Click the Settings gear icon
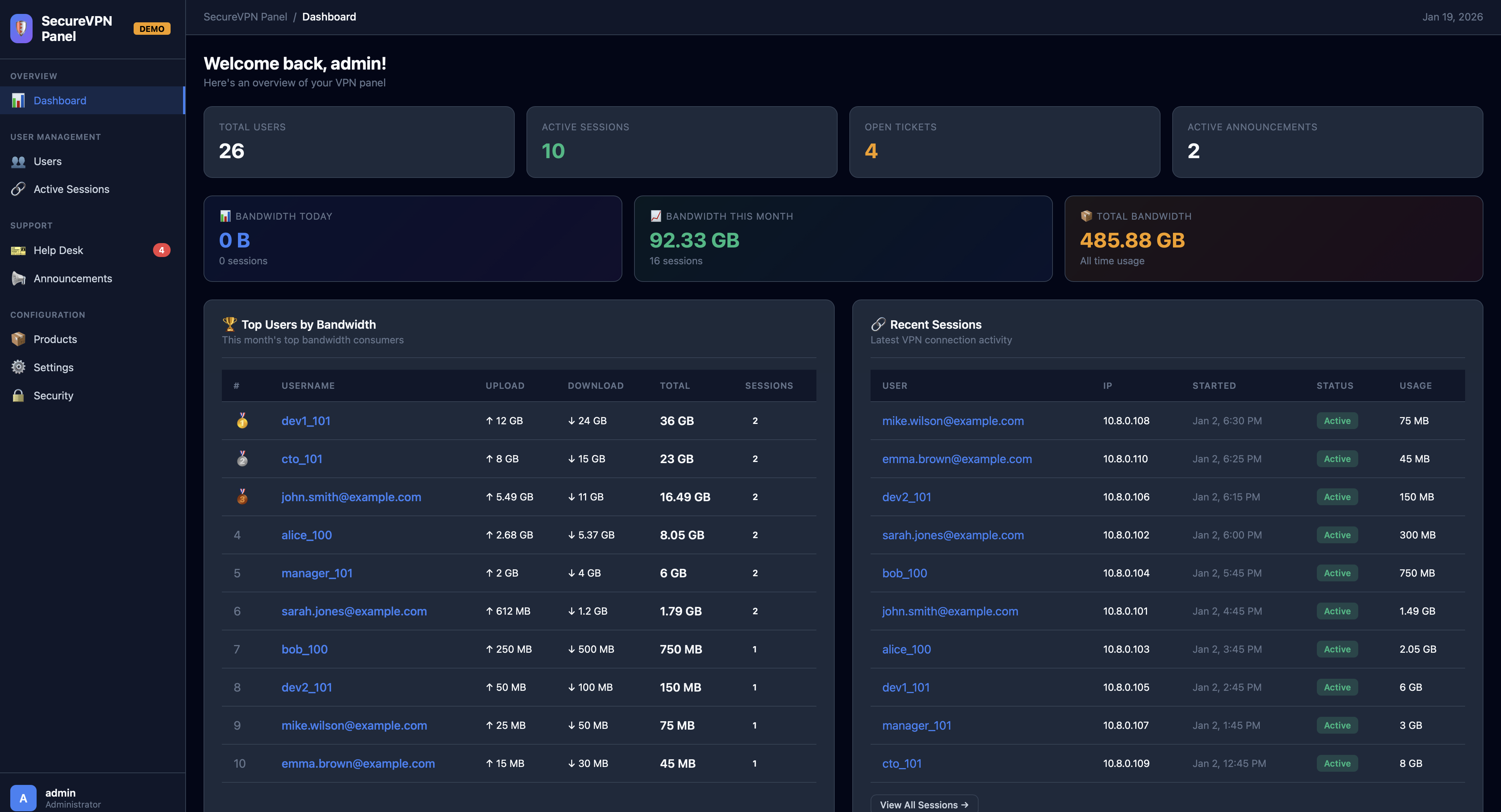Screen dimensions: 1501x812 pos(18,367)
